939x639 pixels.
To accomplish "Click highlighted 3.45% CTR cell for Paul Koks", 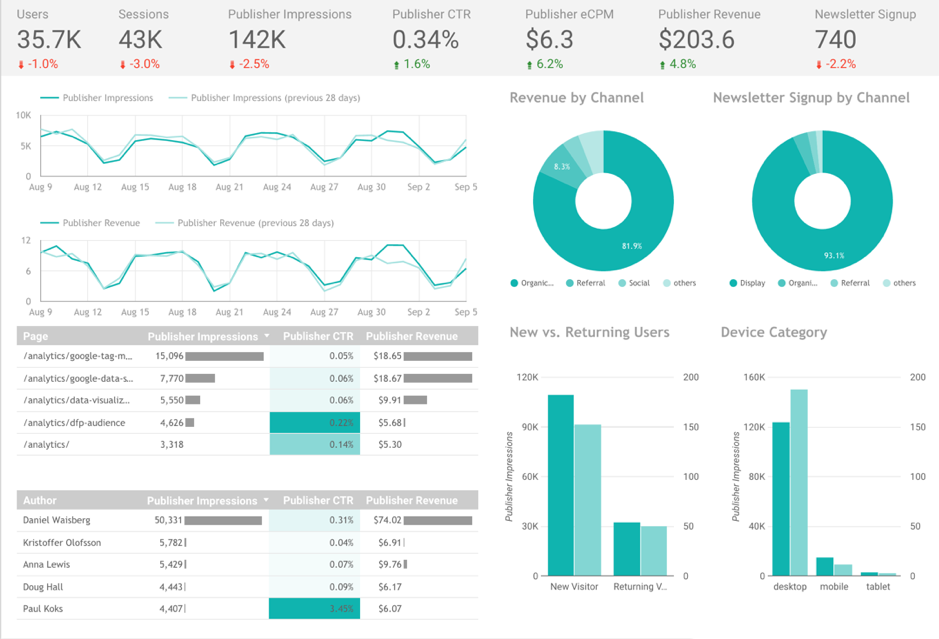I will pos(313,608).
